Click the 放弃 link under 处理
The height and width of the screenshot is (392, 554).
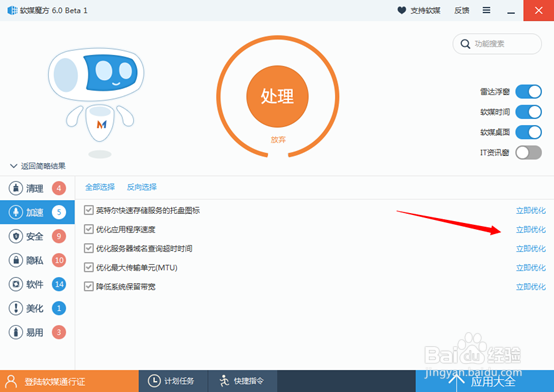(x=278, y=140)
